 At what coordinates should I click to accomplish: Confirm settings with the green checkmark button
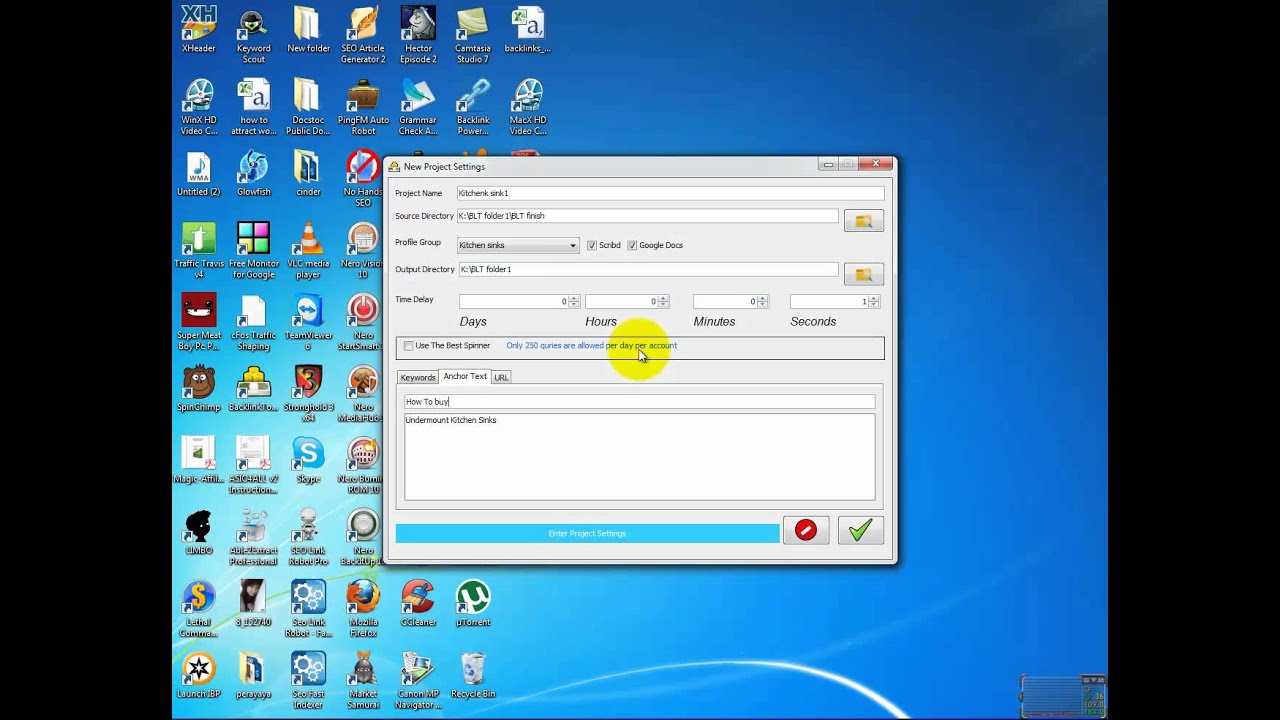point(860,531)
